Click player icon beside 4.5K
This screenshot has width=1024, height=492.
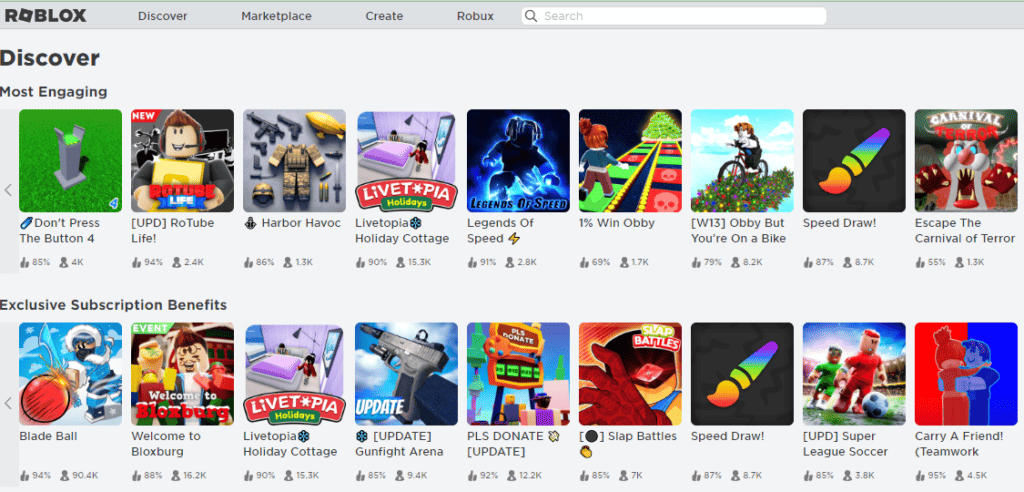pyautogui.click(x=960, y=476)
